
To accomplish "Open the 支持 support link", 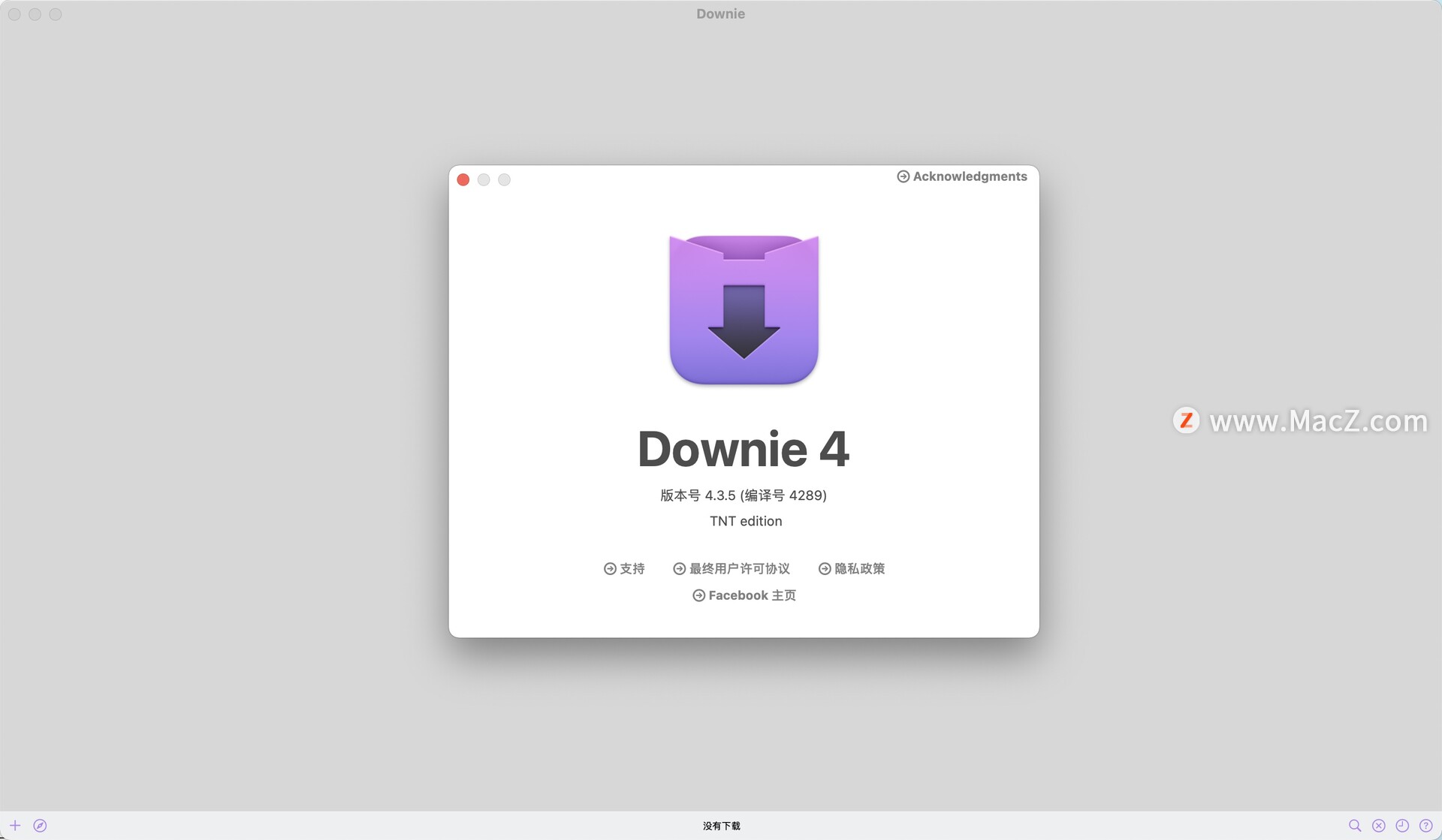I will click(x=624, y=568).
